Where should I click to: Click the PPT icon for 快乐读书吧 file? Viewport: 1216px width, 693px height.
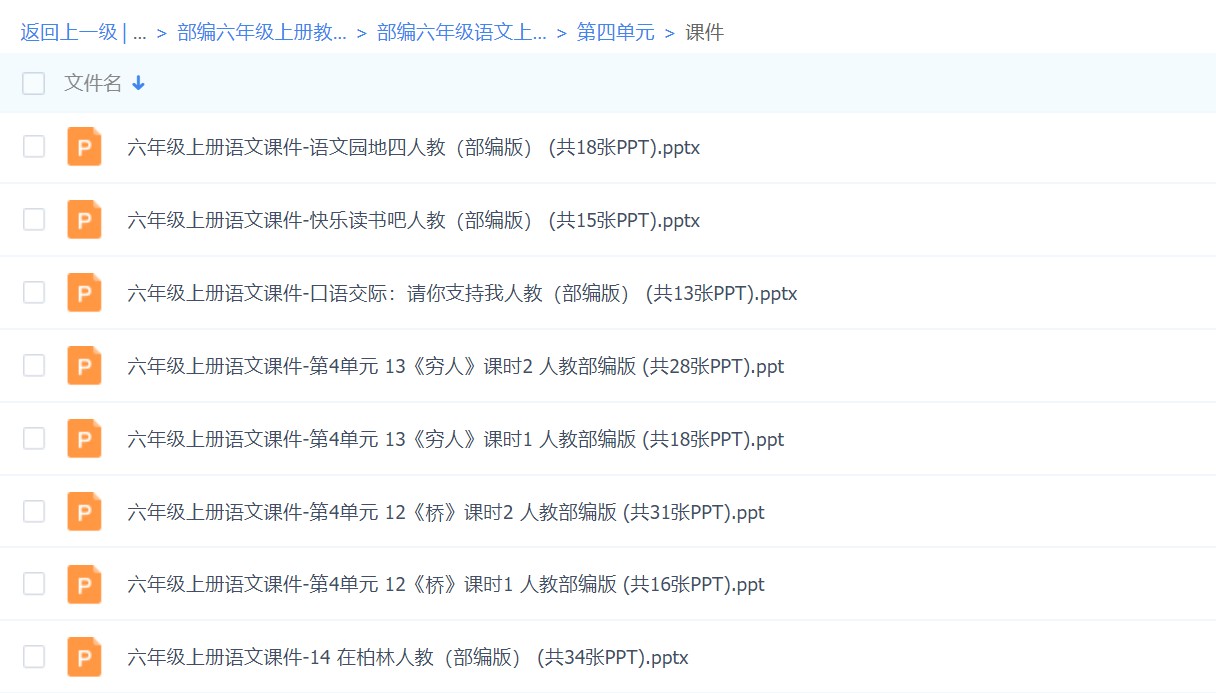(84, 220)
